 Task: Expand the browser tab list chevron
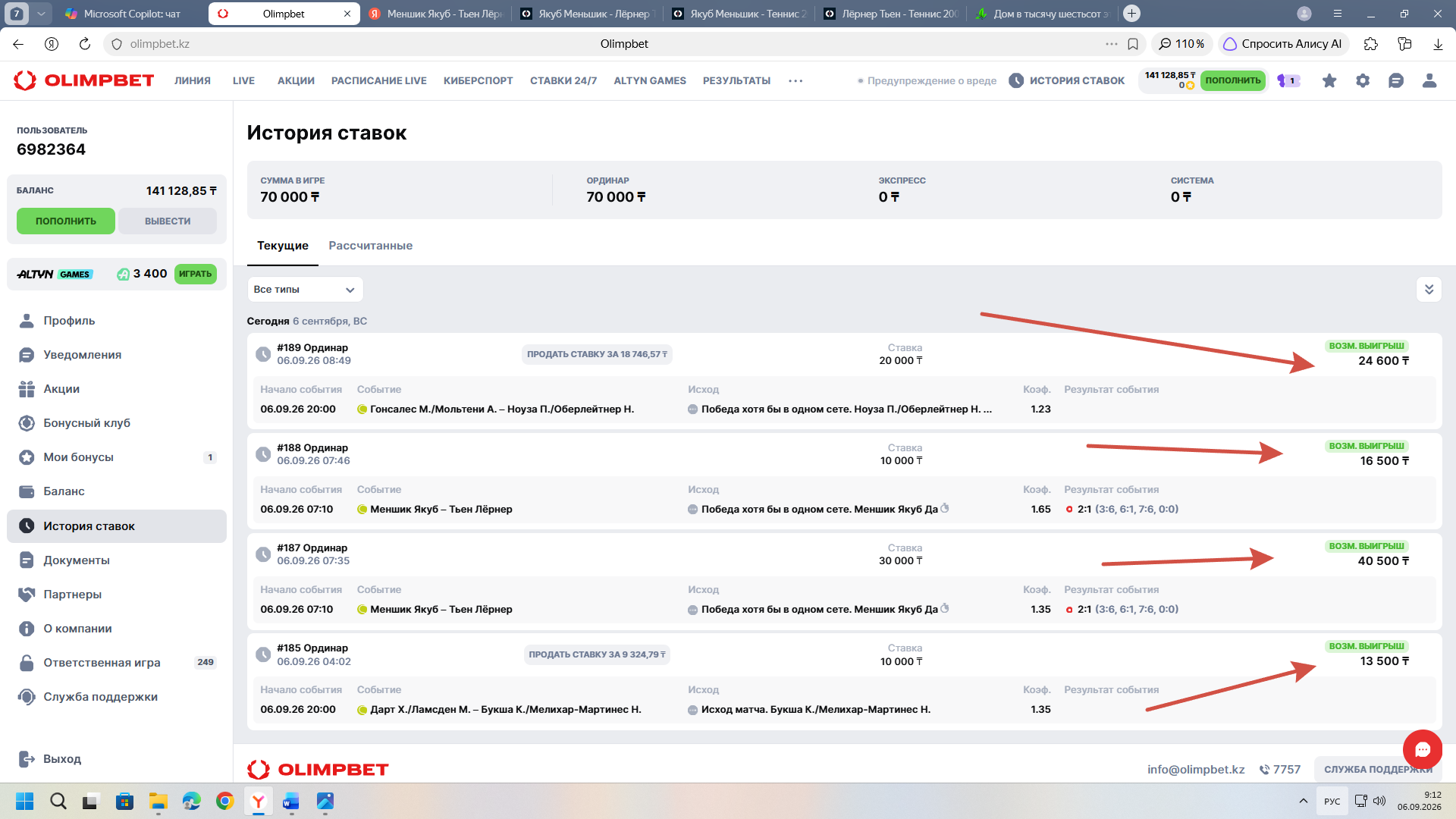click(x=41, y=14)
